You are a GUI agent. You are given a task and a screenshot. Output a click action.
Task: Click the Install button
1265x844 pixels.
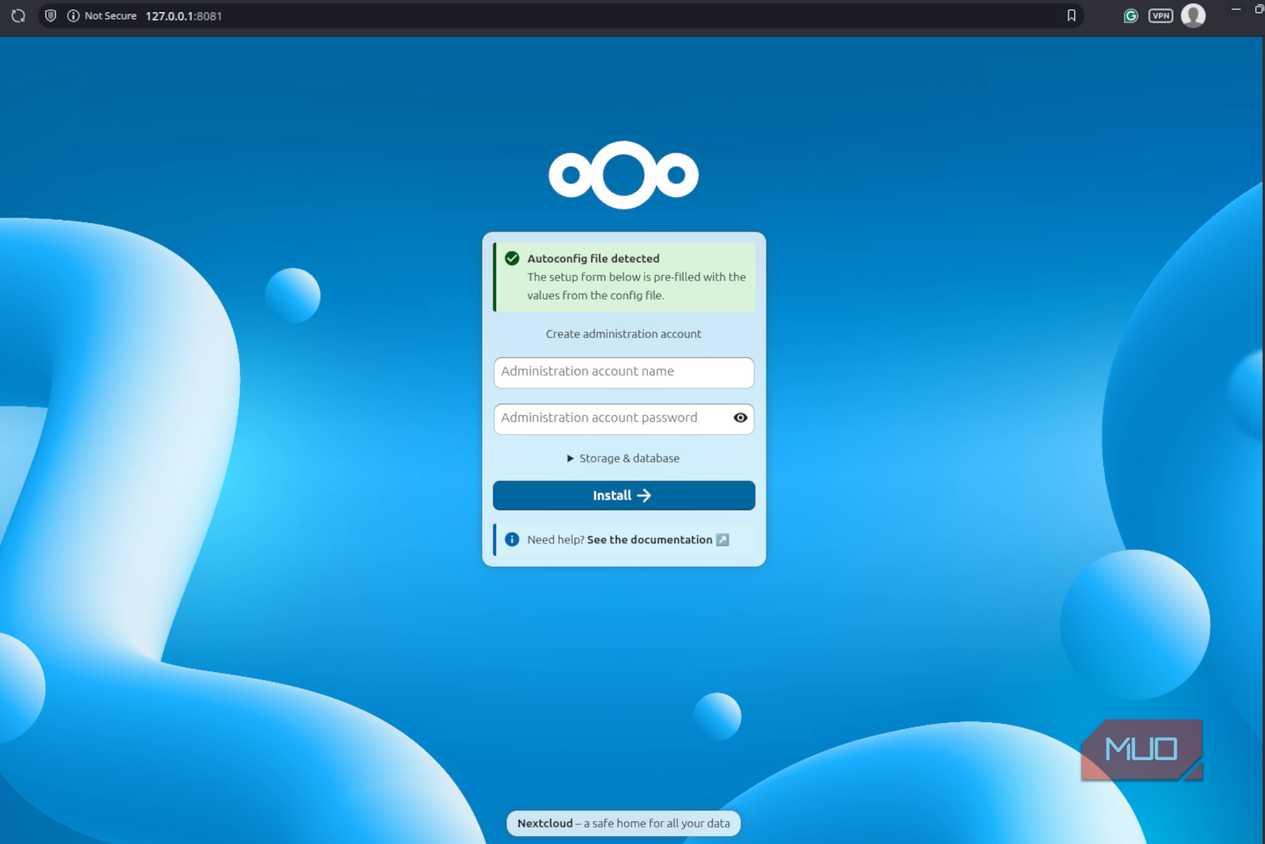click(624, 495)
